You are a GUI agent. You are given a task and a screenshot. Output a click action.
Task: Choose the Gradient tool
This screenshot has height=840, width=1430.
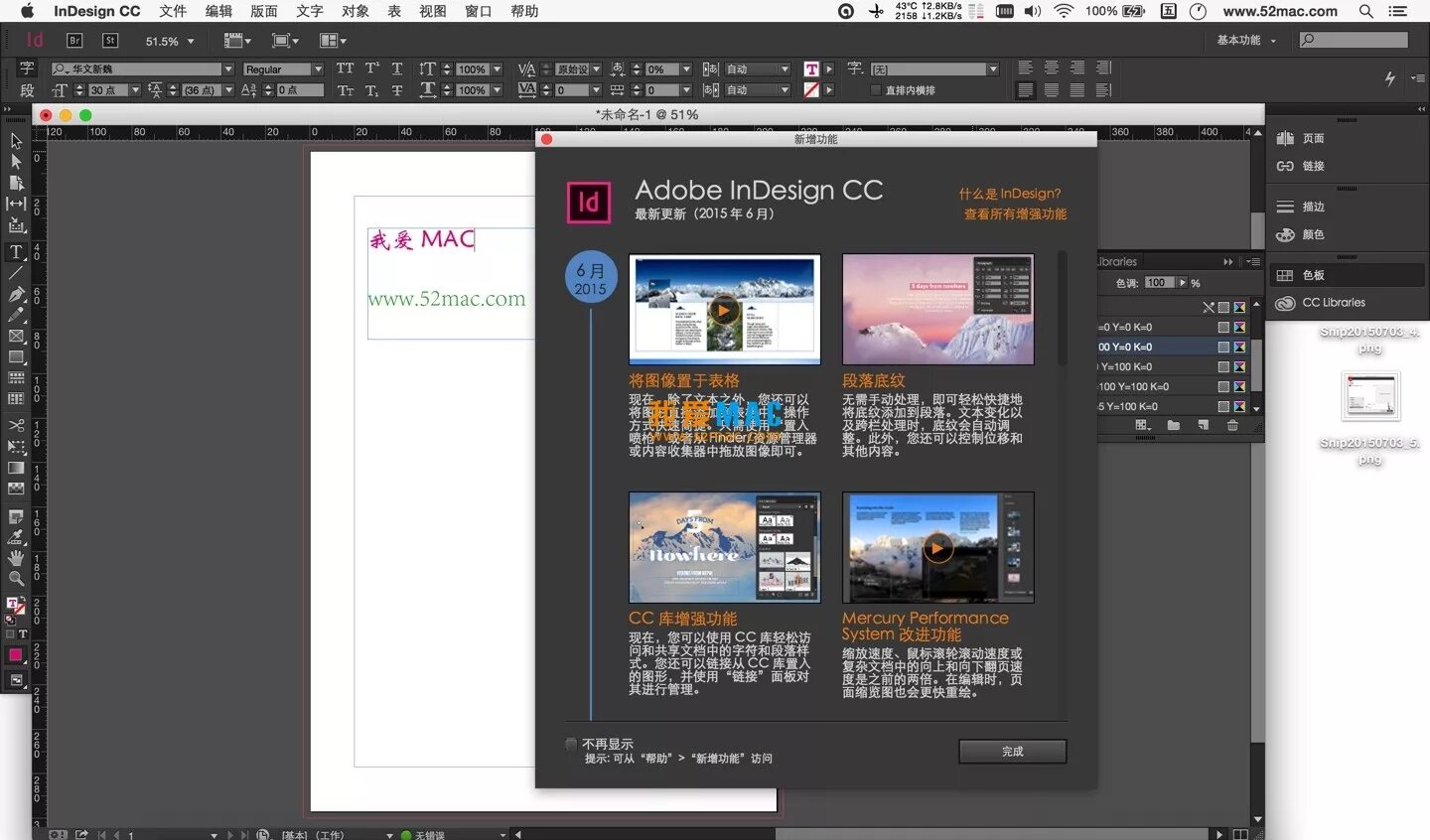point(16,468)
